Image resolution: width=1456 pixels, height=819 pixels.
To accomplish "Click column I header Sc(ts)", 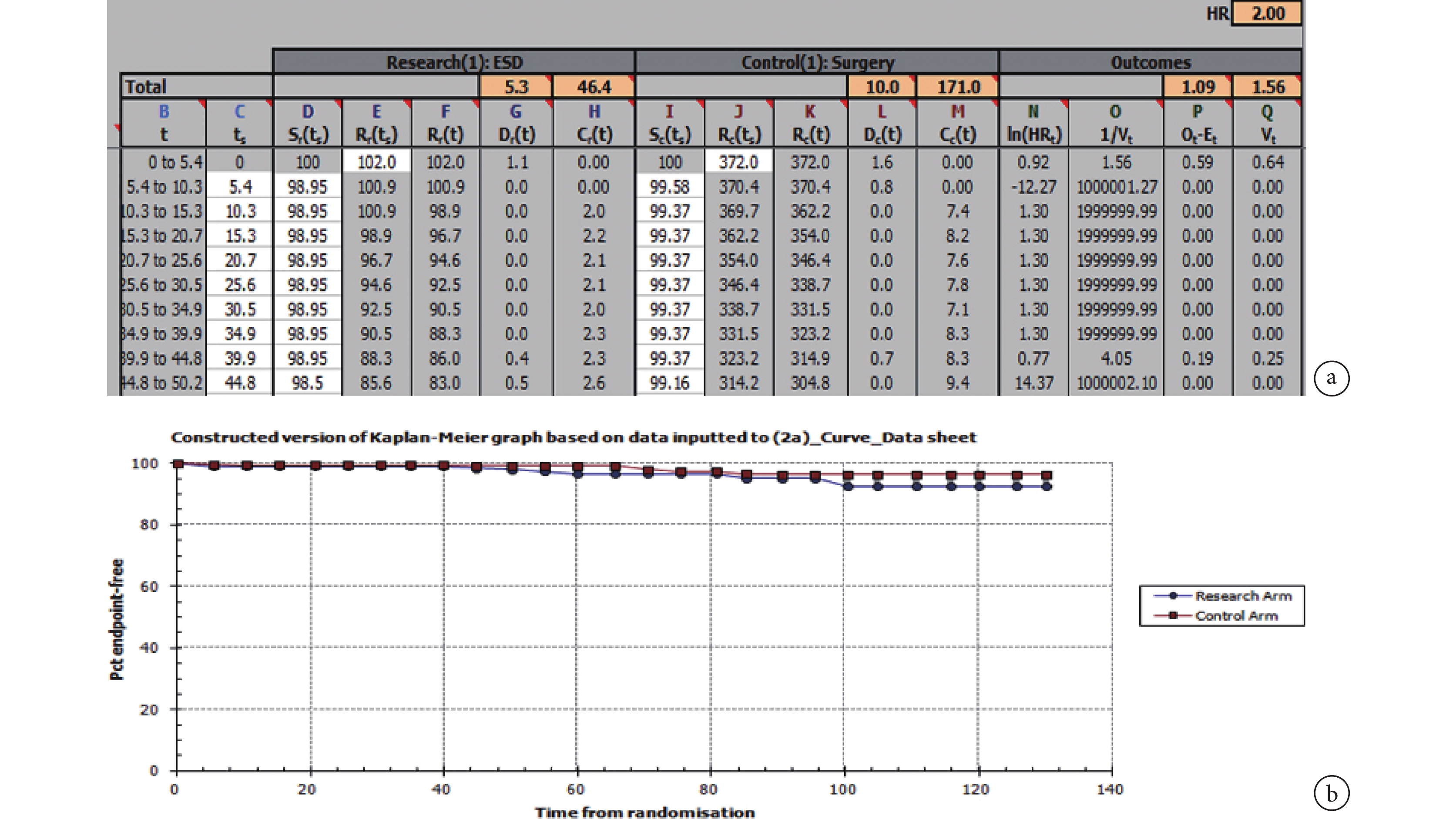I will (x=670, y=123).
